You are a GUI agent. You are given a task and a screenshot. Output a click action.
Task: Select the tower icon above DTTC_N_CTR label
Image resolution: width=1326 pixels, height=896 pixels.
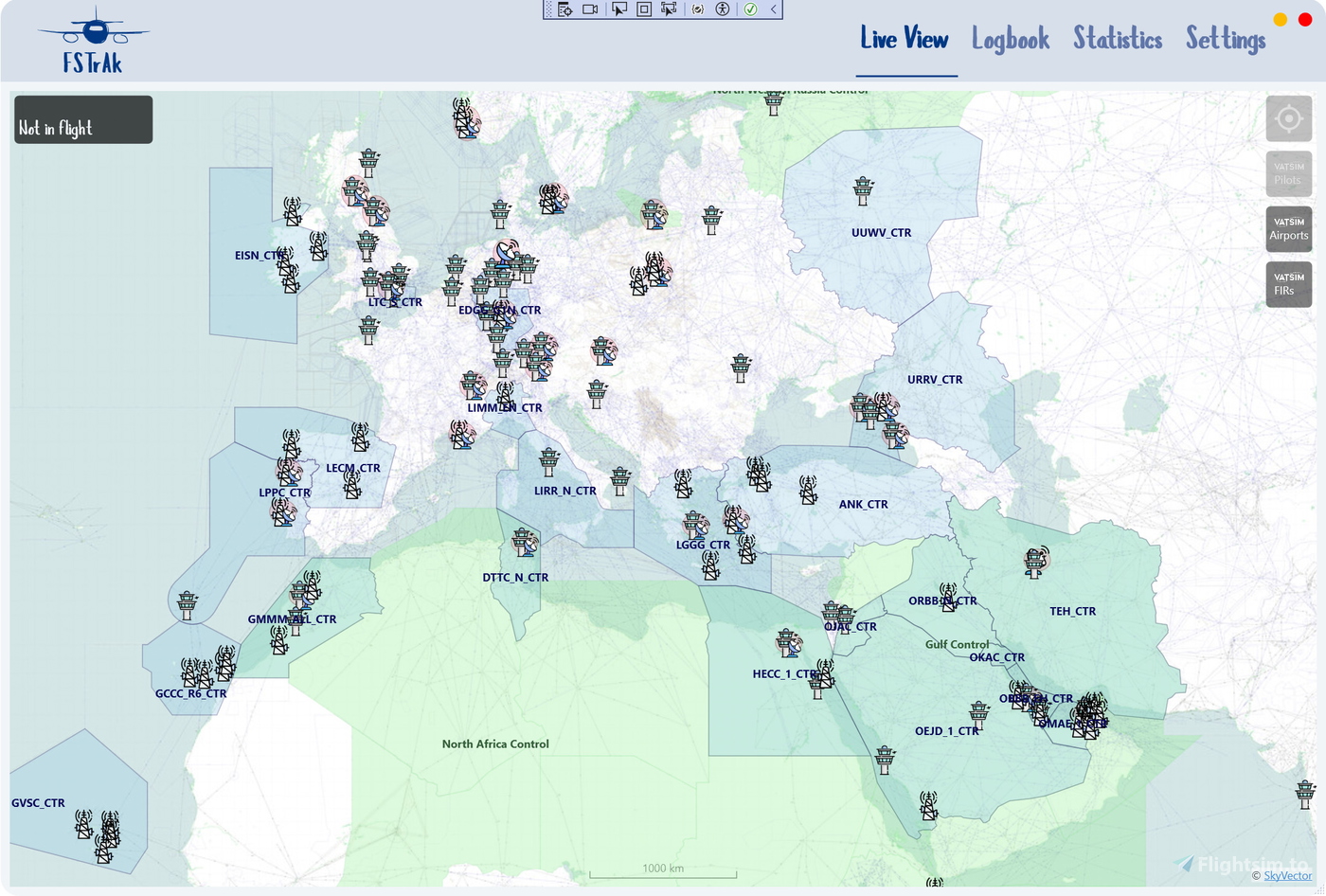[523, 543]
